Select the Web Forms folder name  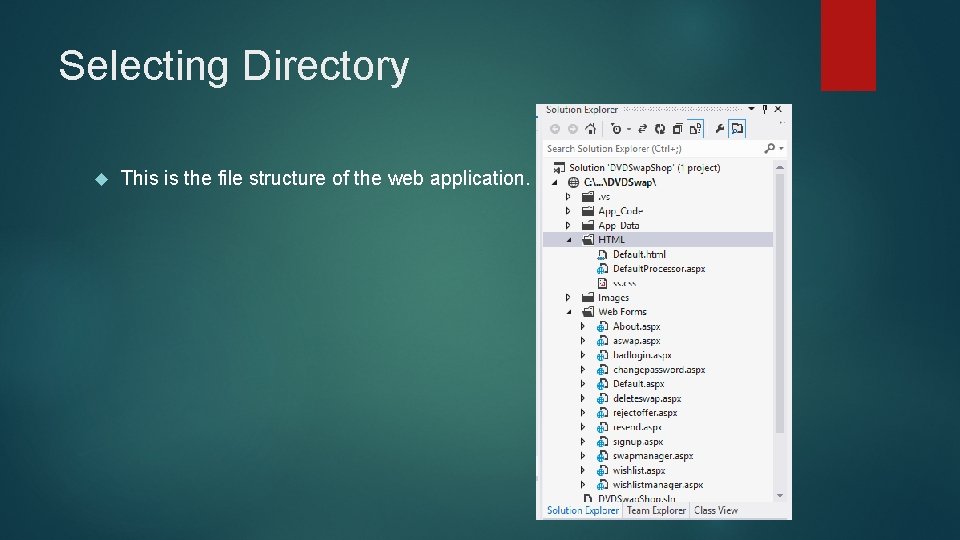click(622, 312)
